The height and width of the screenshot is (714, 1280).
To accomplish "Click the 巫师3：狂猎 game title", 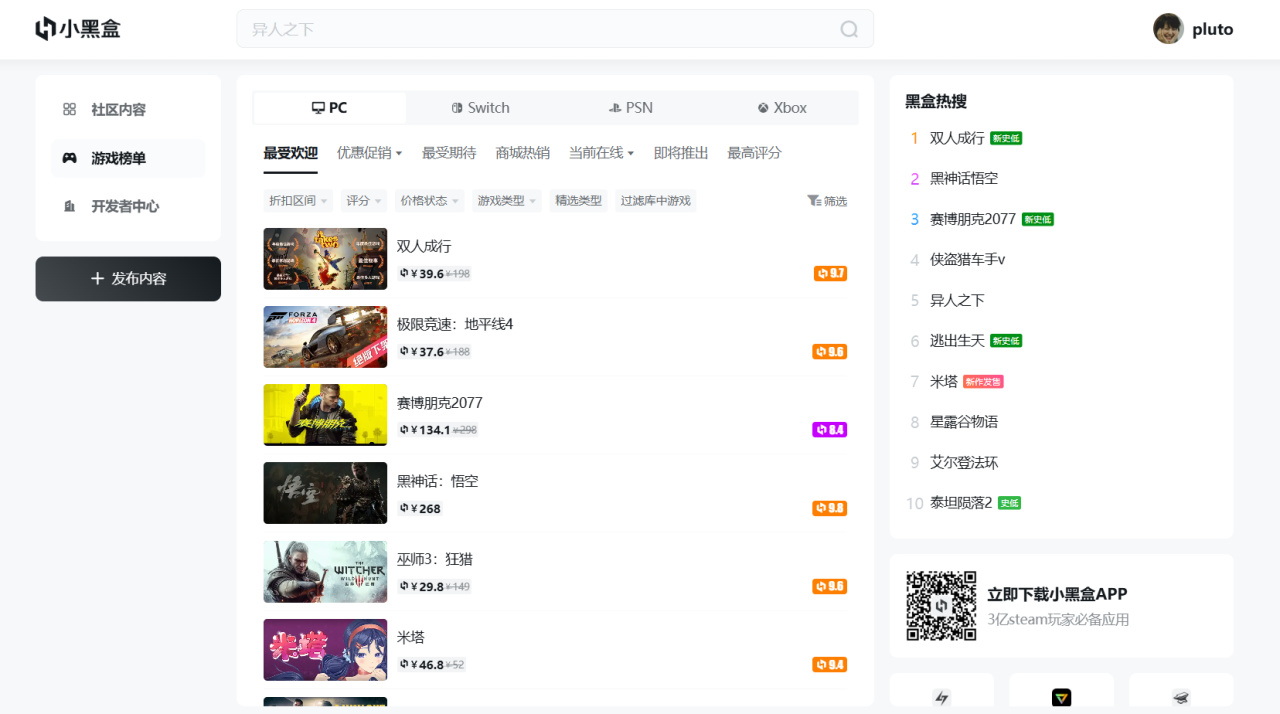I will 435,559.
